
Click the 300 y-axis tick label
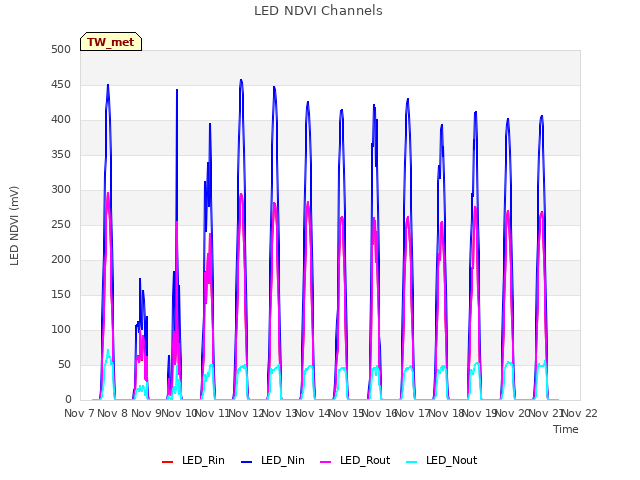[x=61, y=189]
